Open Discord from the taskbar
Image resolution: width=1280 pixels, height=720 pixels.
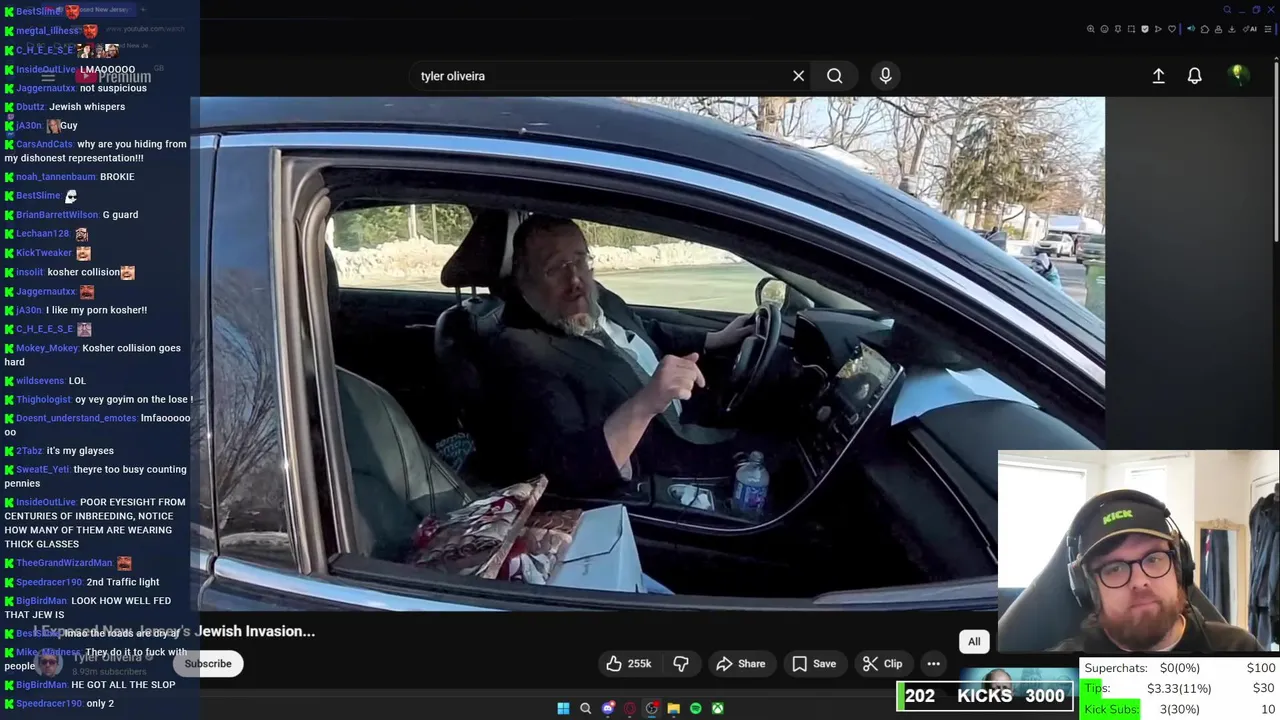tap(607, 708)
